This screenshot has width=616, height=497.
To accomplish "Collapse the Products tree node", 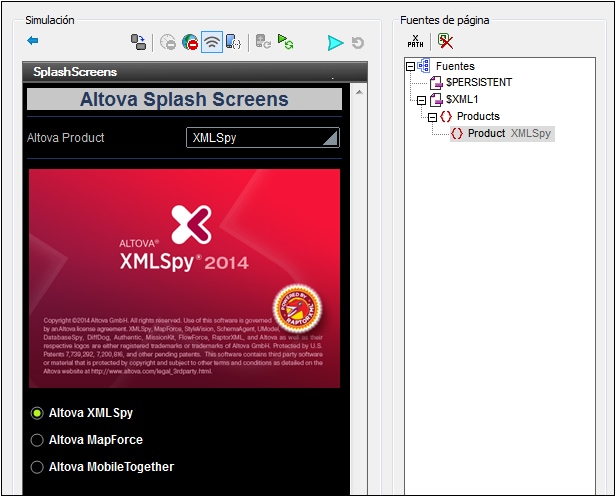I will [432, 117].
